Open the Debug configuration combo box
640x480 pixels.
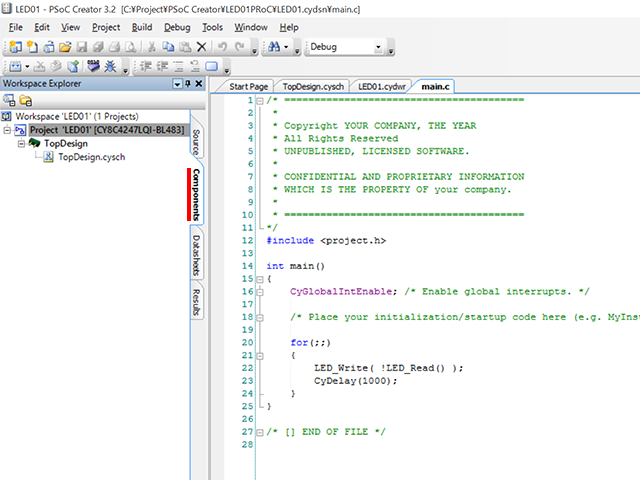(345, 47)
